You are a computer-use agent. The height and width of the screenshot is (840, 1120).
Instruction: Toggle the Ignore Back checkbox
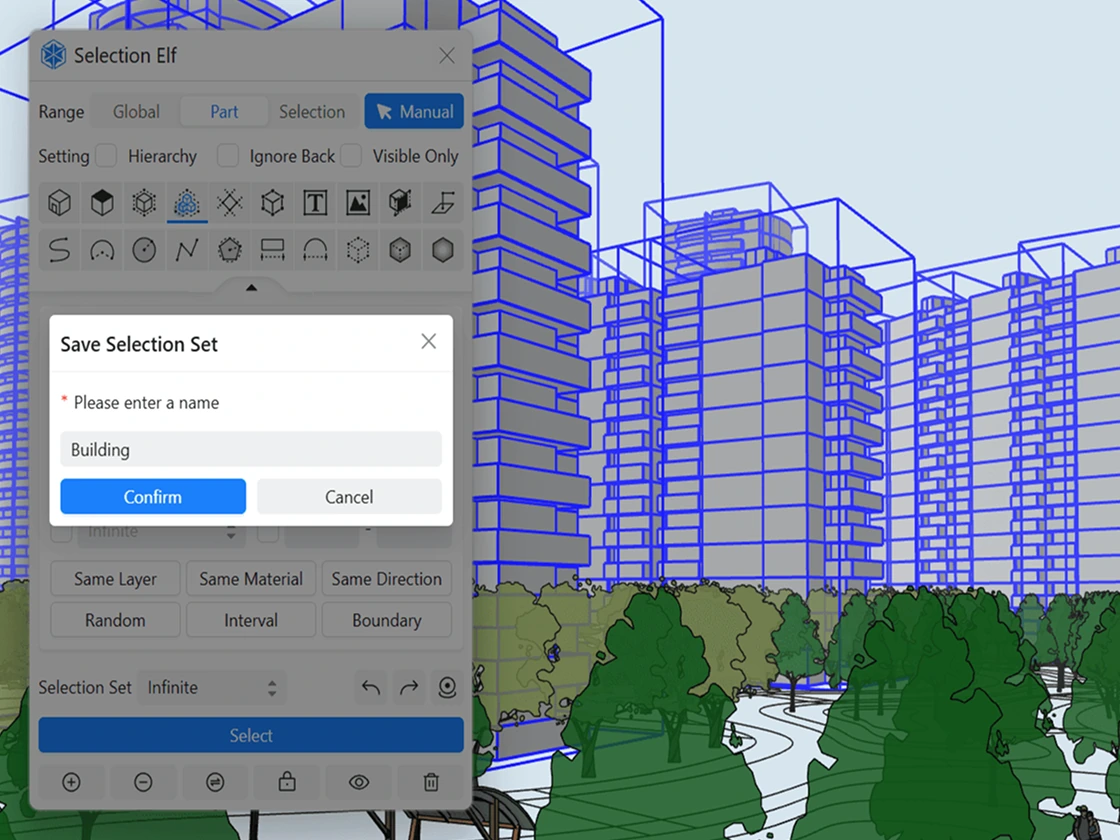(x=228, y=156)
